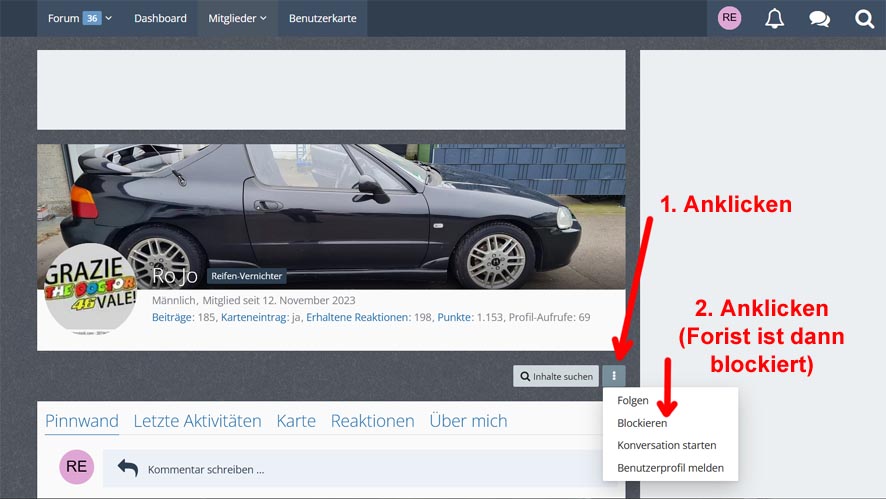
Task: Open the Dashboard navigation item
Action: (x=160, y=18)
